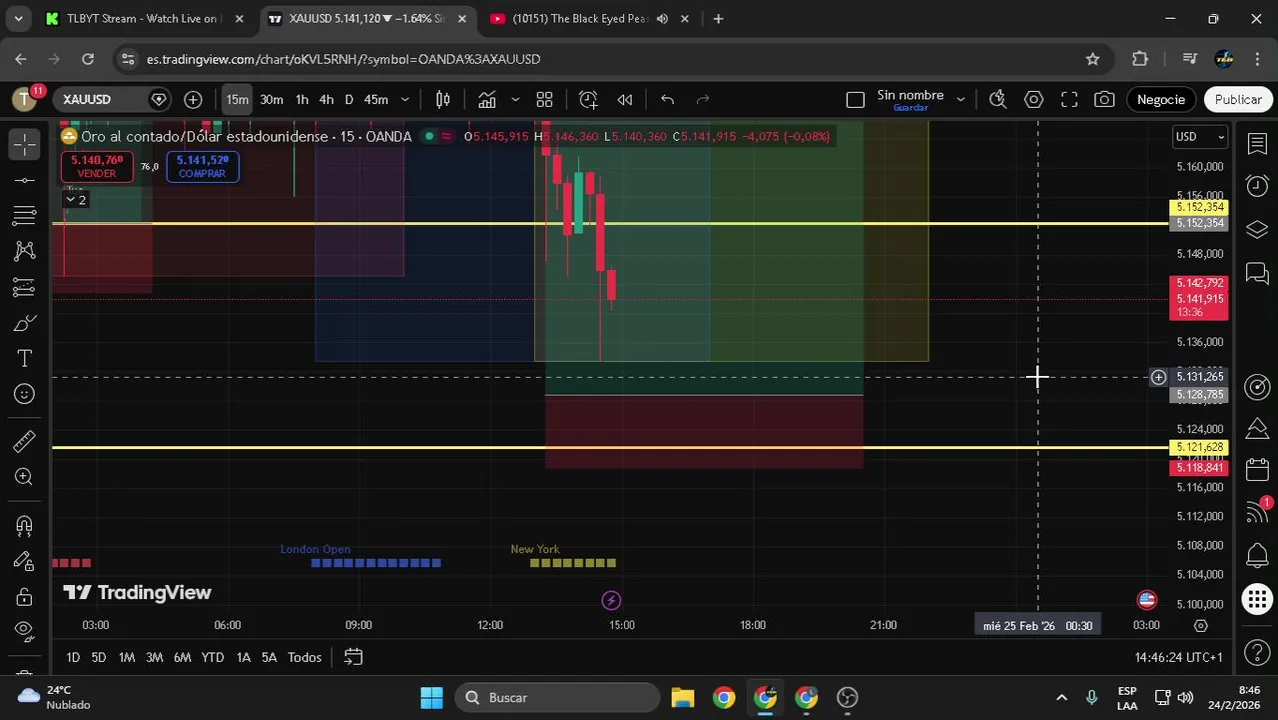
Task: Open timezone 14:46:24 UTC+1 selector
Action: (1178, 657)
